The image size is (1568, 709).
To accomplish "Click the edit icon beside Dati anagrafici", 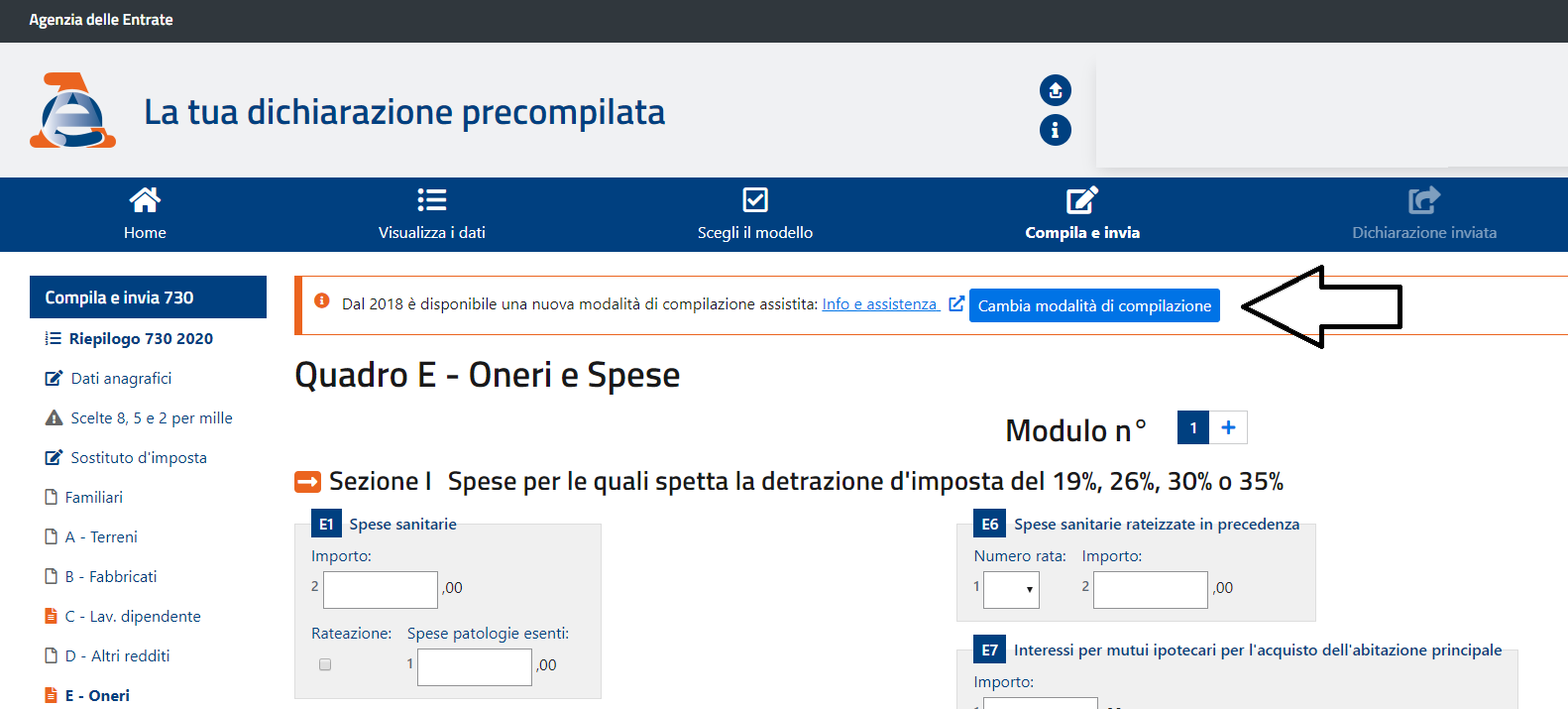I will point(54,378).
